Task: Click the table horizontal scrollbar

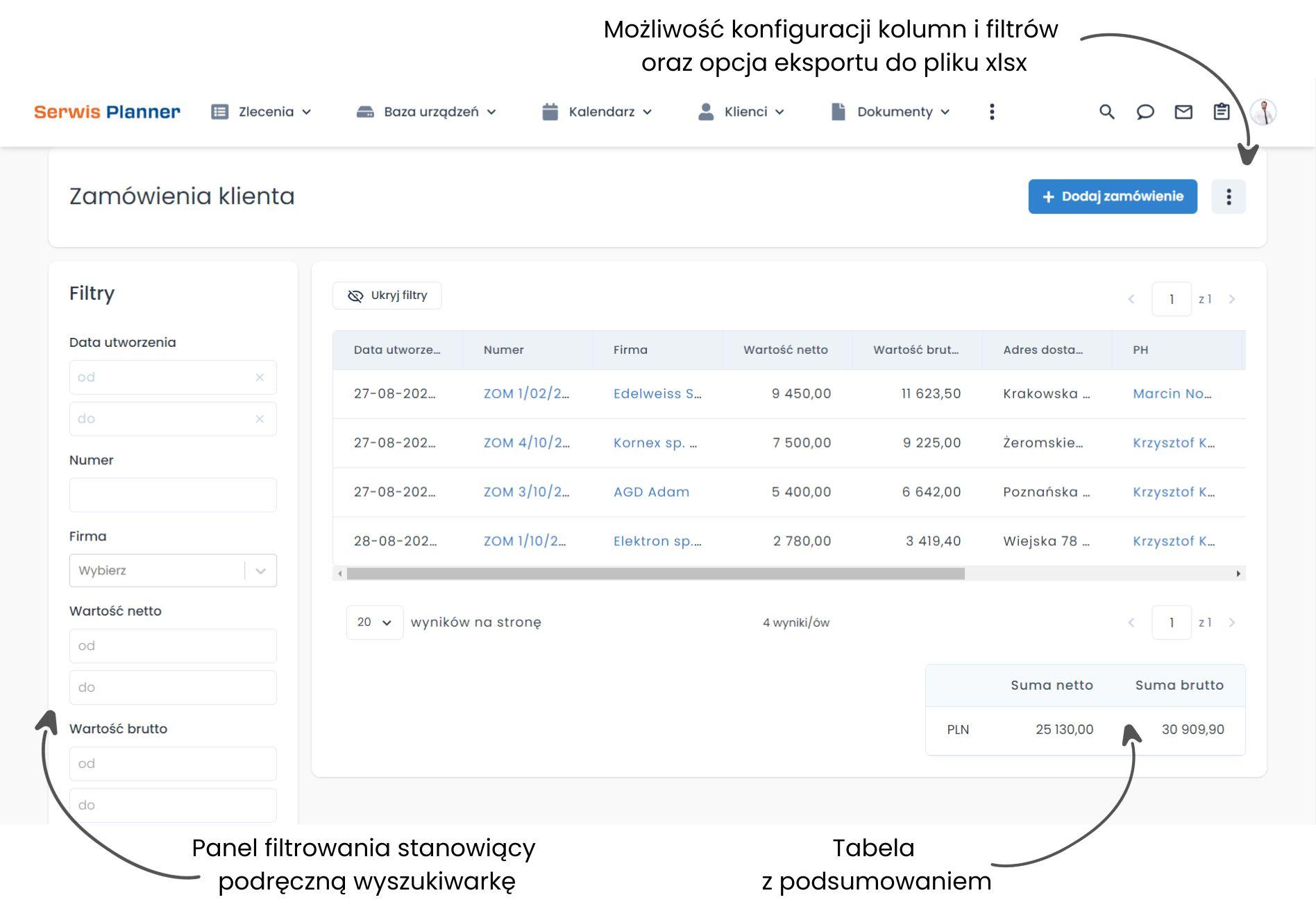Action: (655, 574)
